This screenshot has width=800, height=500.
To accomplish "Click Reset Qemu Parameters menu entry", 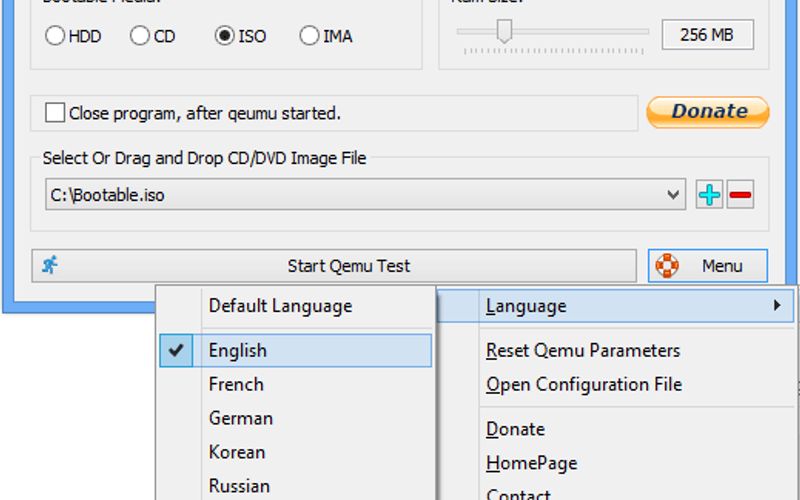I will [582, 350].
